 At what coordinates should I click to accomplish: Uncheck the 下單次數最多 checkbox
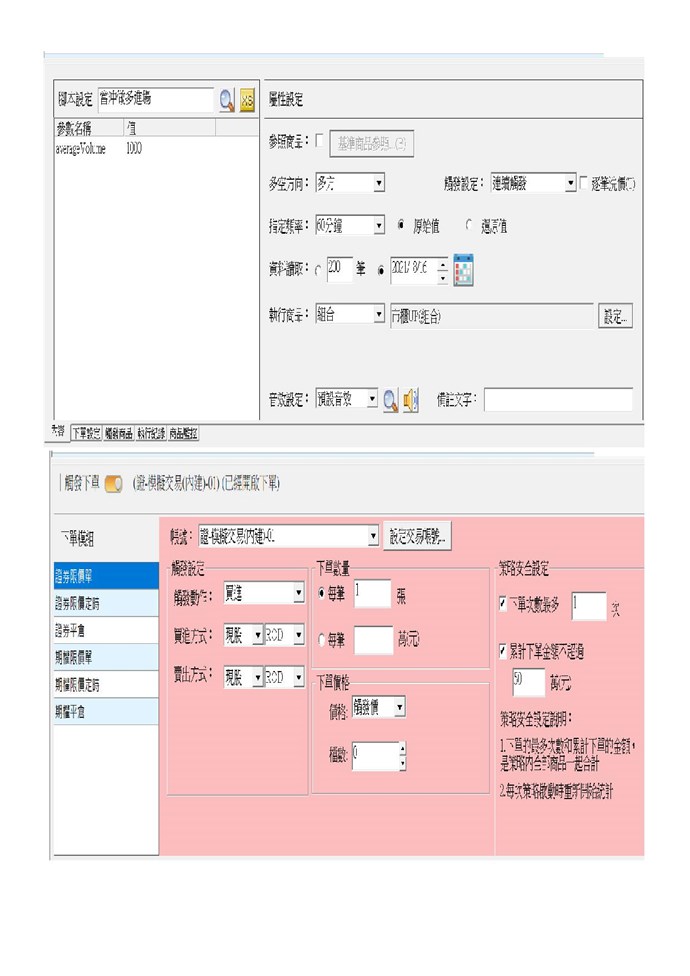(x=503, y=603)
